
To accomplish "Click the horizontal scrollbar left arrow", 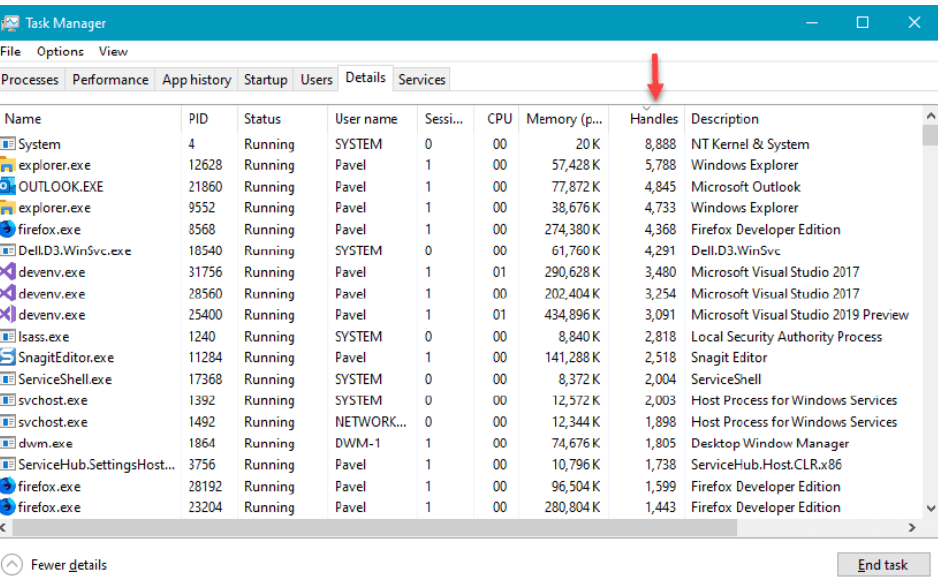I will tap(4, 528).
